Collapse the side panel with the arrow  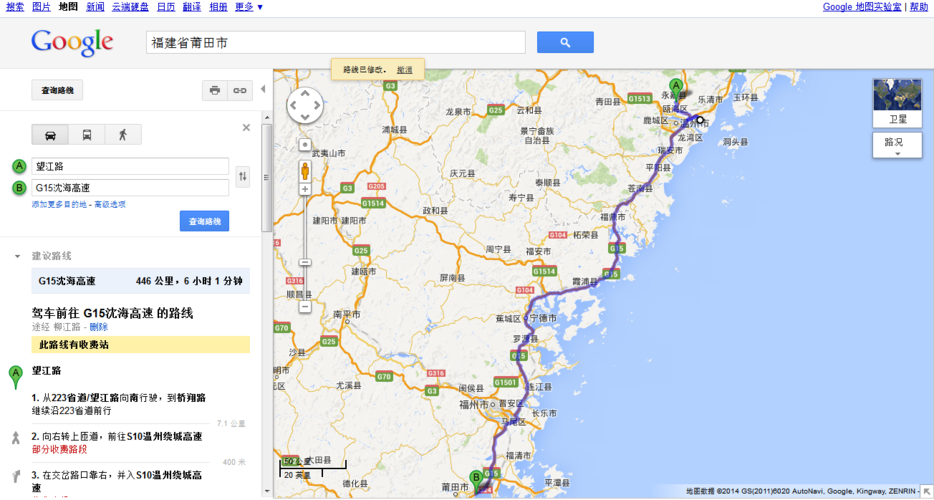point(263,89)
